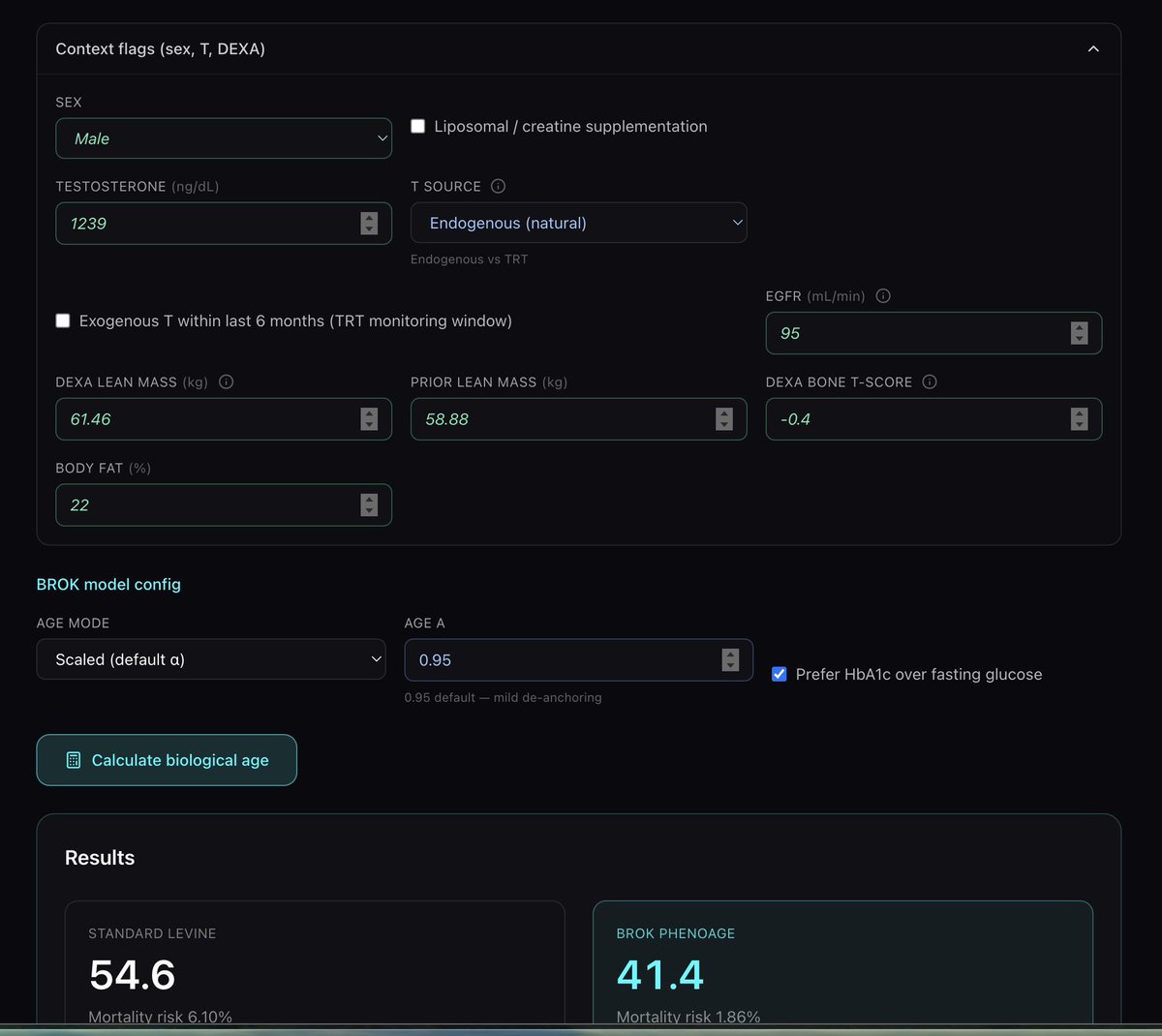
Task: Click the STANDARD LEVINE card label
Action: click(x=152, y=933)
